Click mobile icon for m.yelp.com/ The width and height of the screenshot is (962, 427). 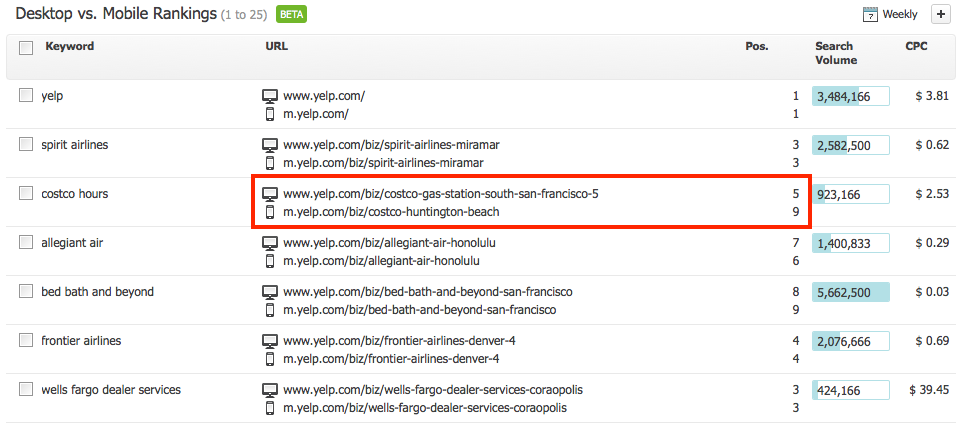(270, 114)
